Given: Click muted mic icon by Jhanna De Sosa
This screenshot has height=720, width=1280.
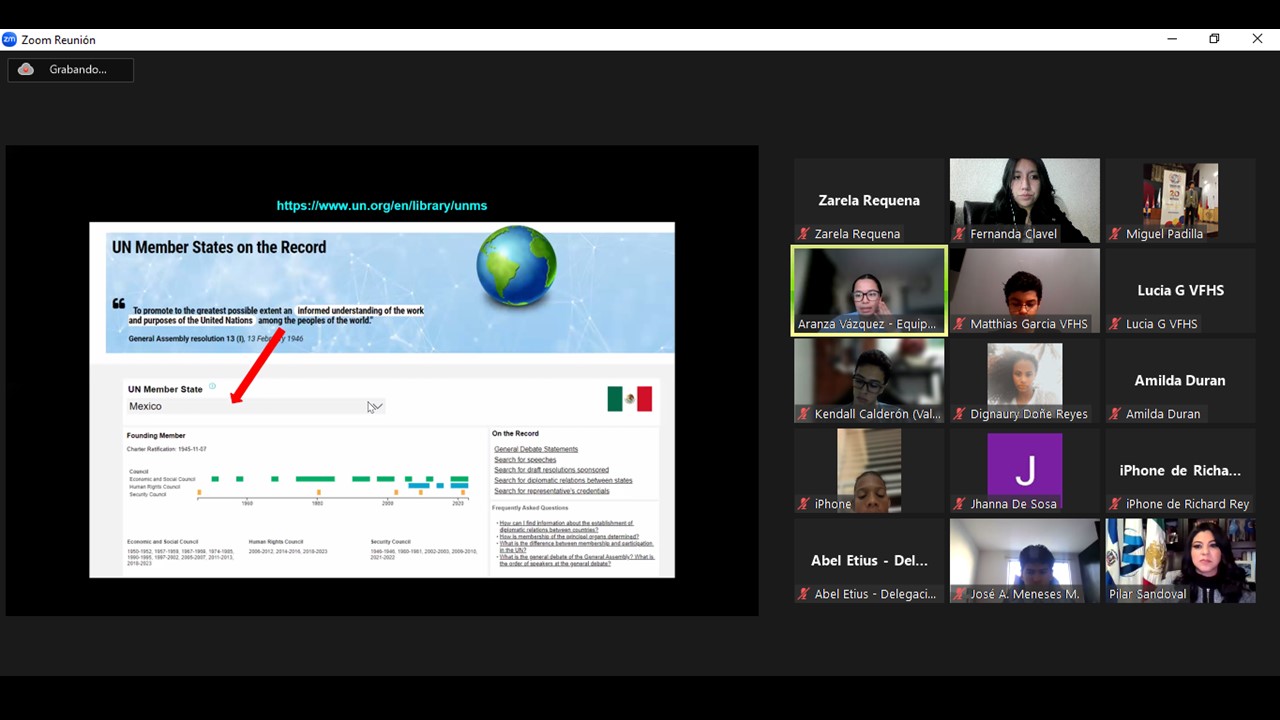Looking at the screenshot, I should tap(959, 504).
